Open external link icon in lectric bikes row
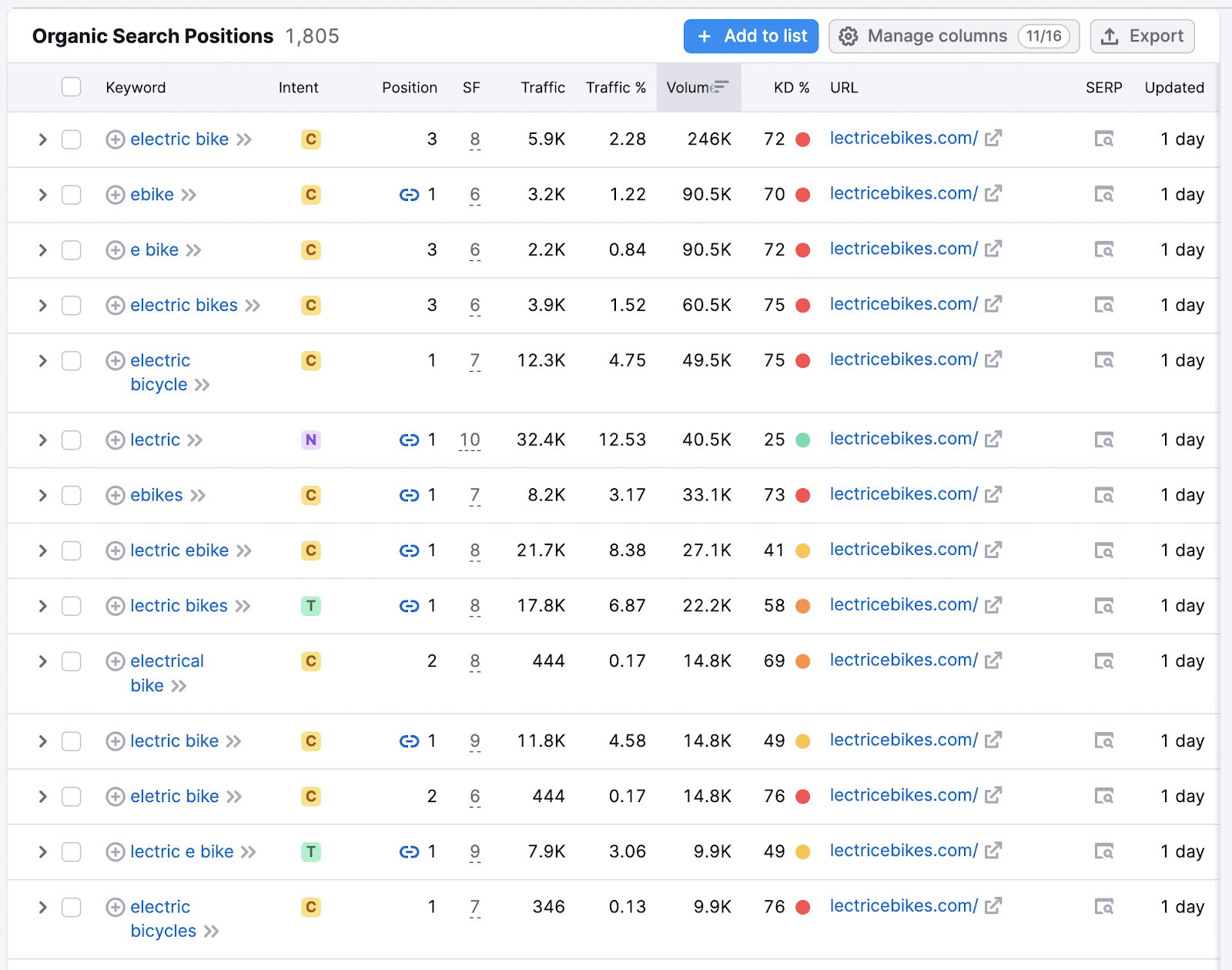Viewport: 1232px width, 970px height. 993,605
